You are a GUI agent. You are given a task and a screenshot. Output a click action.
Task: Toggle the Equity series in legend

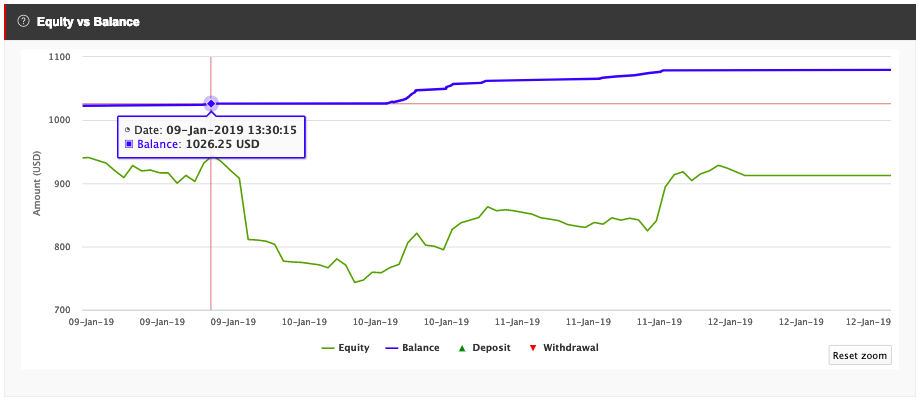click(x=345, y=347)
